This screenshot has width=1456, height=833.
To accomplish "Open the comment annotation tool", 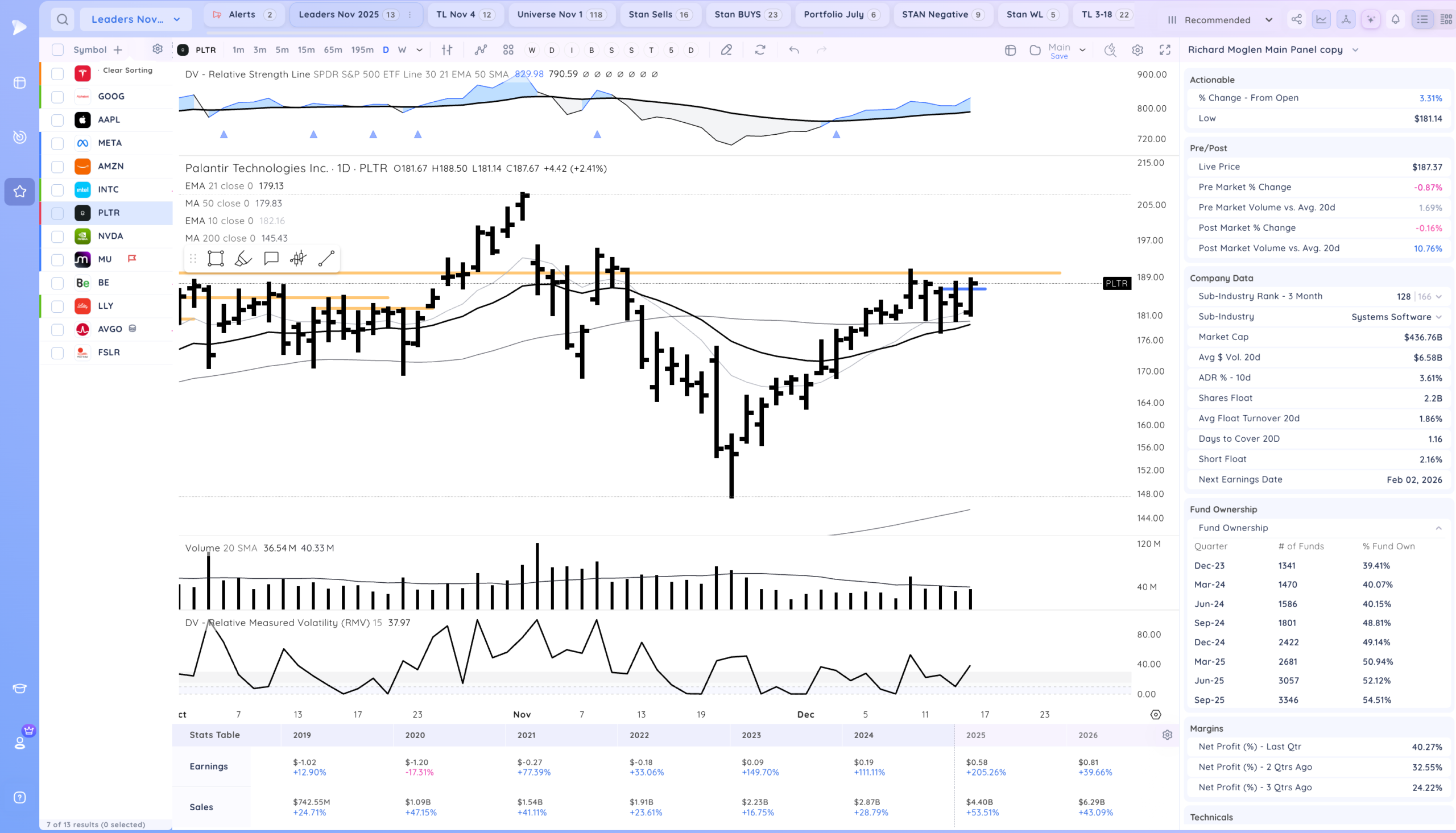I will click(x=271, y=259).
